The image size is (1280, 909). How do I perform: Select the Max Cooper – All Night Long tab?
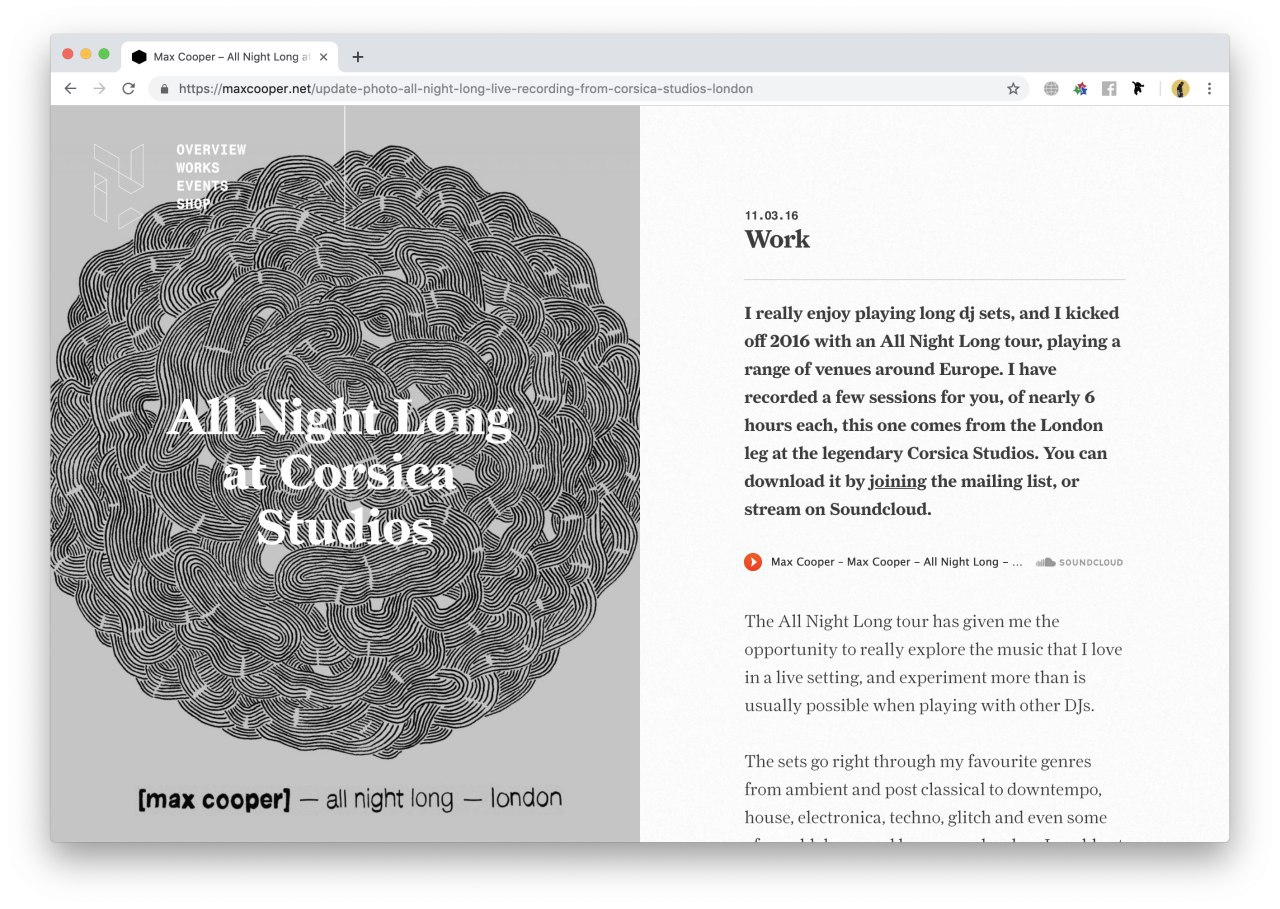click(x=230, y=57)
